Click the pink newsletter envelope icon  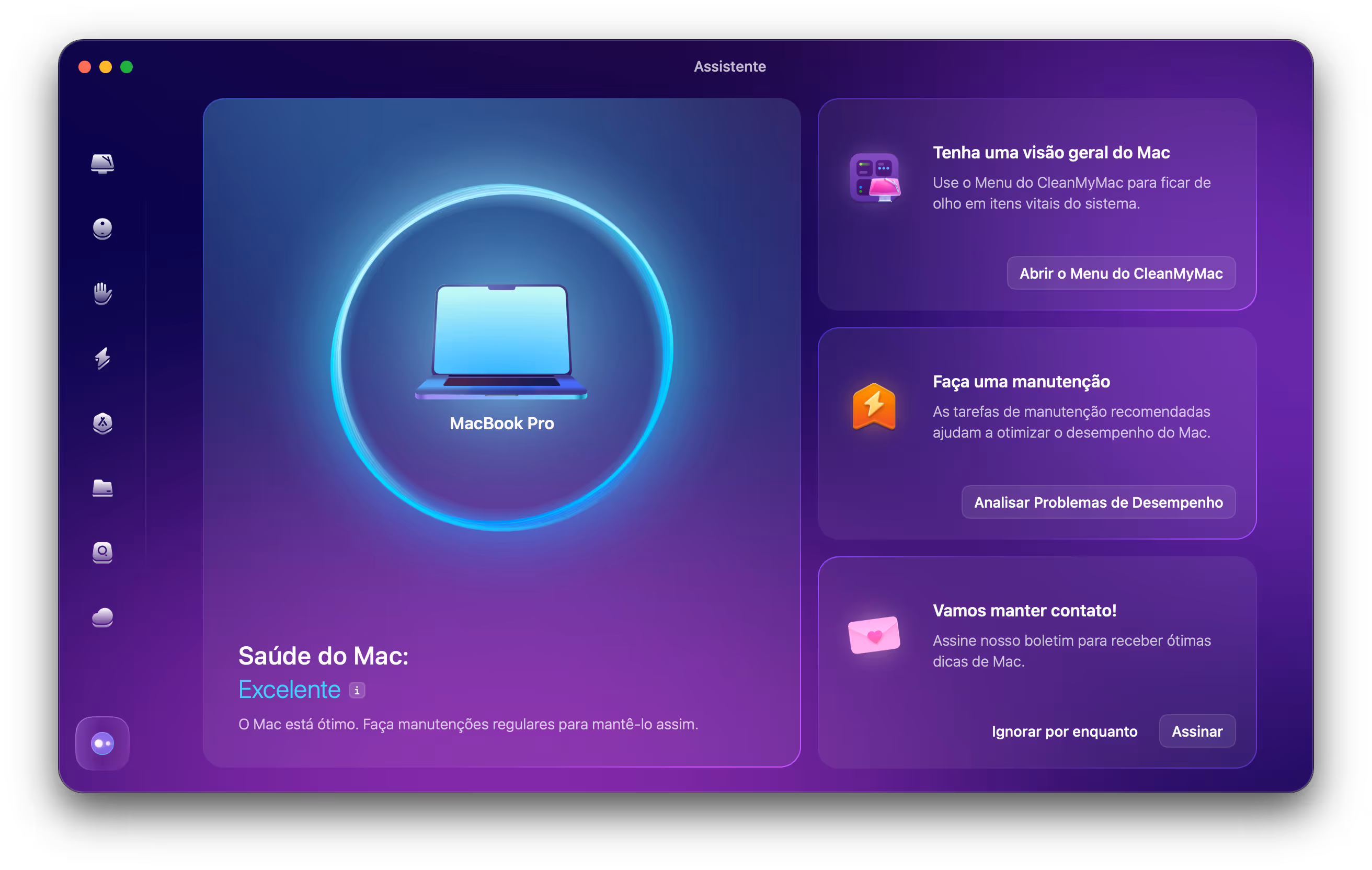pyautogui.click(x=874, y=635)
